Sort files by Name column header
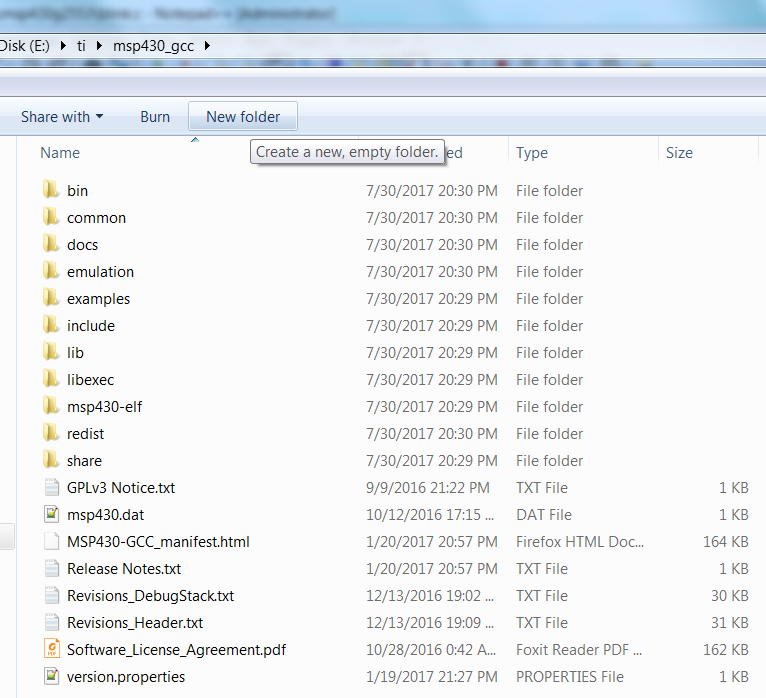 (x=60, y=153)
